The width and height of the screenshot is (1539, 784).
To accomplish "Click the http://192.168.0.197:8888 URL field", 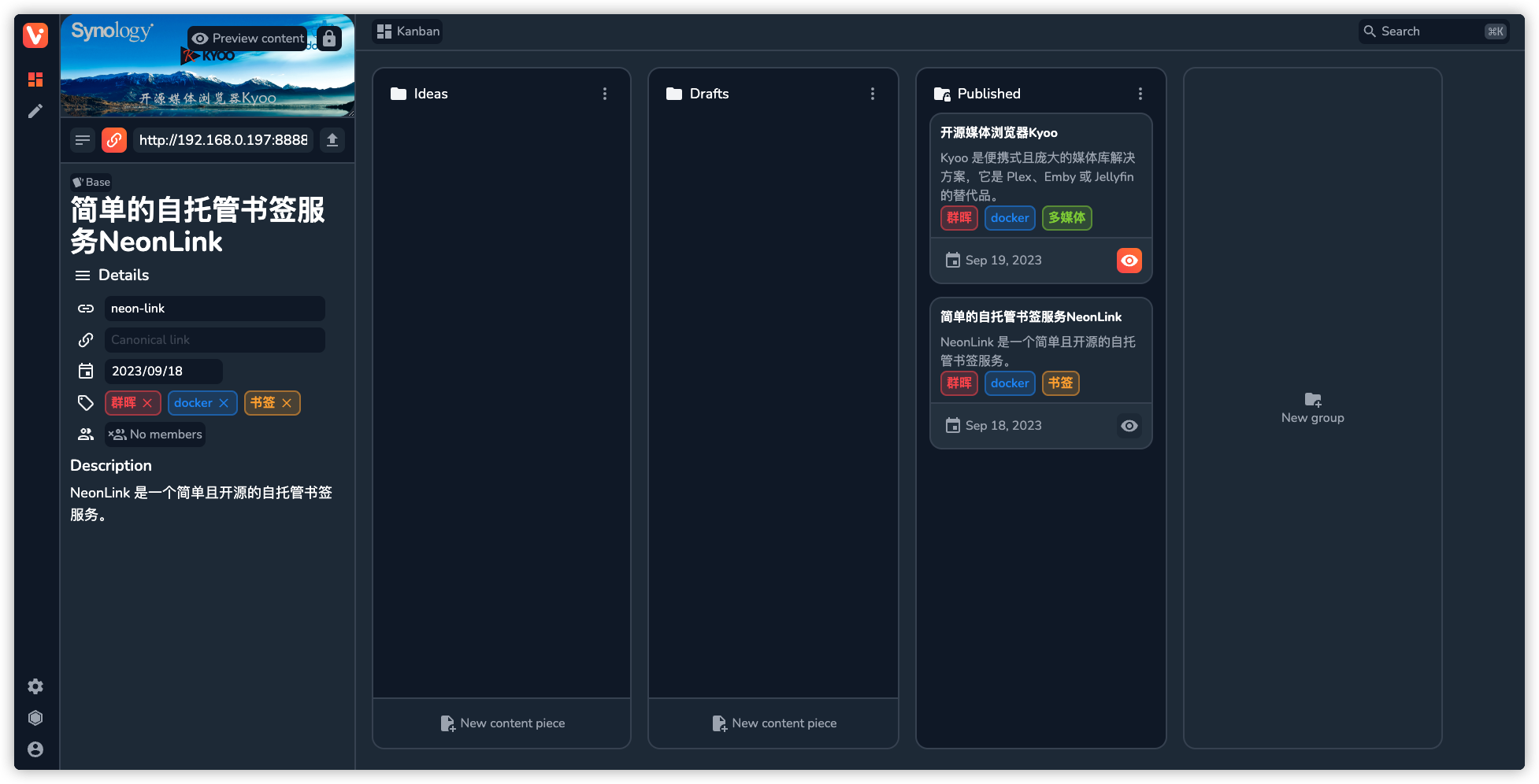I will 224,140.
